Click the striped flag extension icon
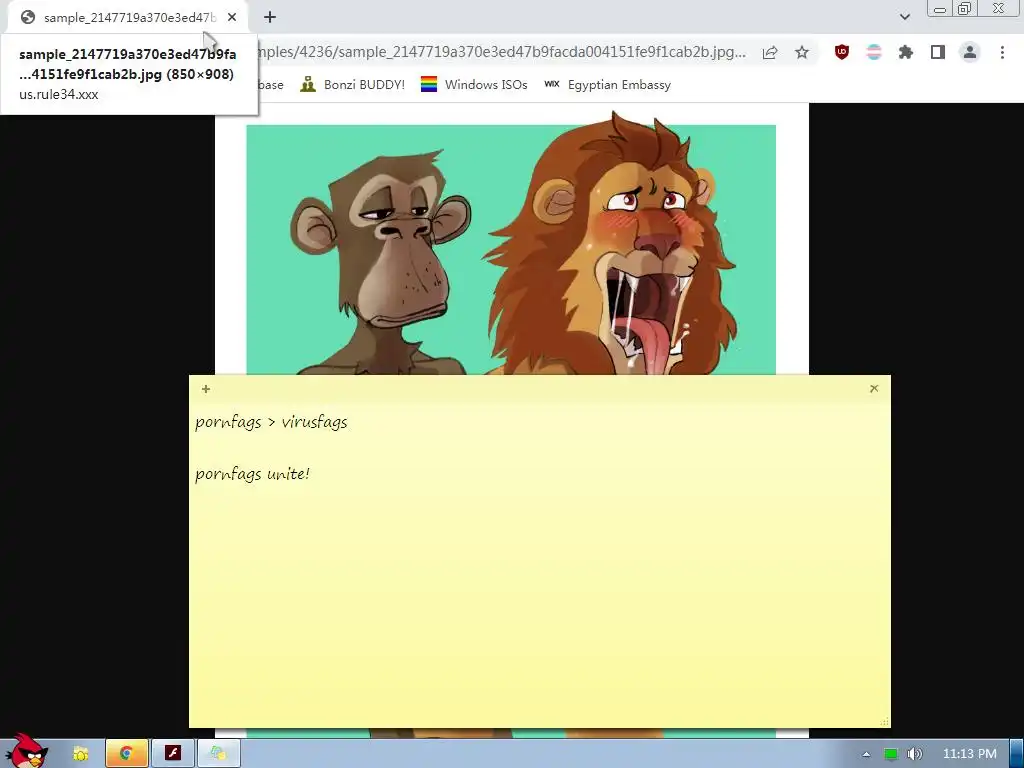The image size is (1024, 768). (874, 52)
